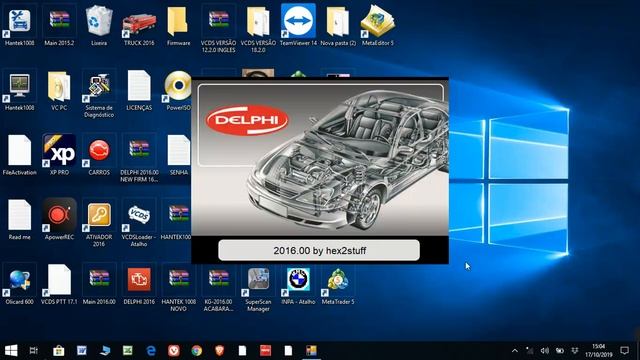Viewport: 640px width, 360px height.
Task: Open the Windows Start menu
Action: [11, 350]
